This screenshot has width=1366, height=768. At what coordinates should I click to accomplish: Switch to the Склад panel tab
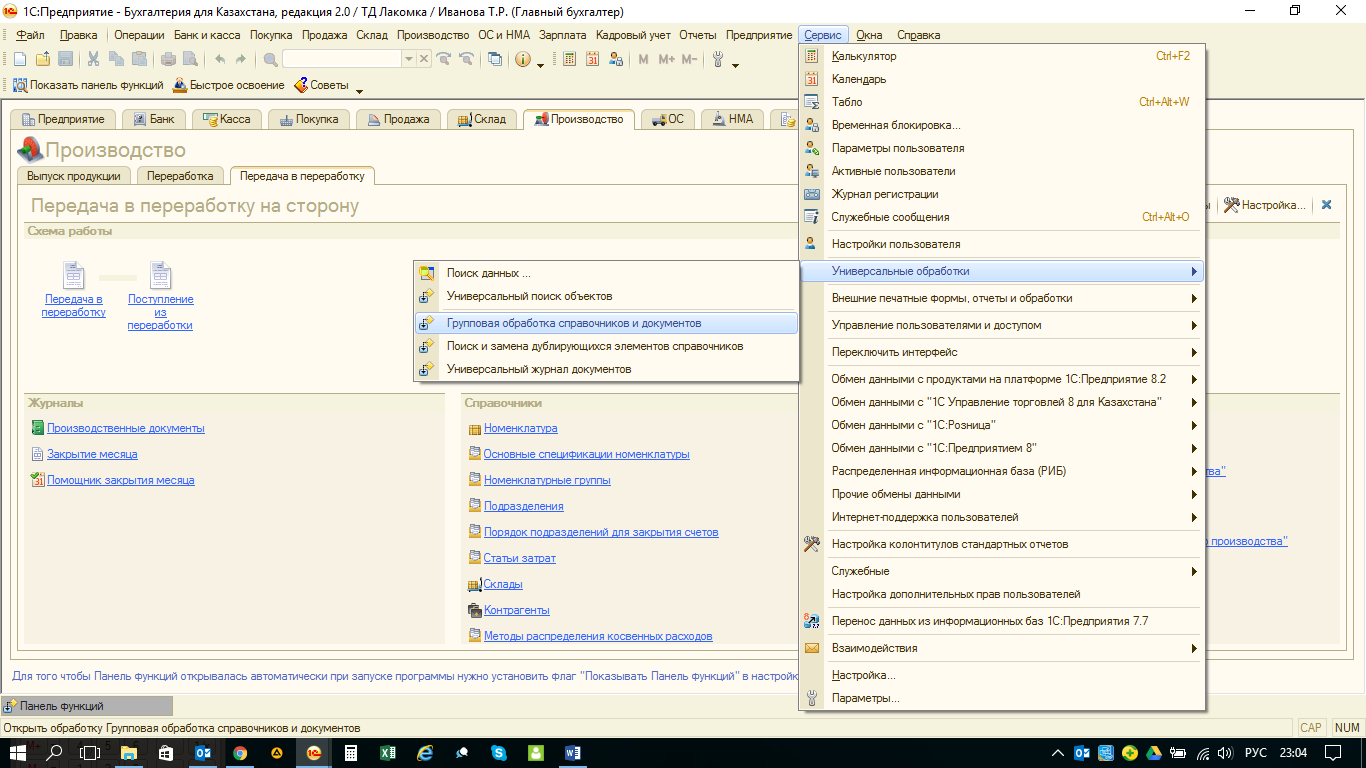(x=482, y=119)
